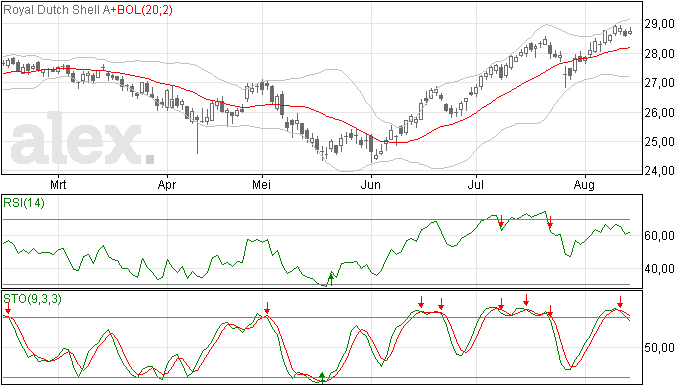The image size is (690, 387).
Task: Select the Aug month label on the axis
Action: point(584,185)
